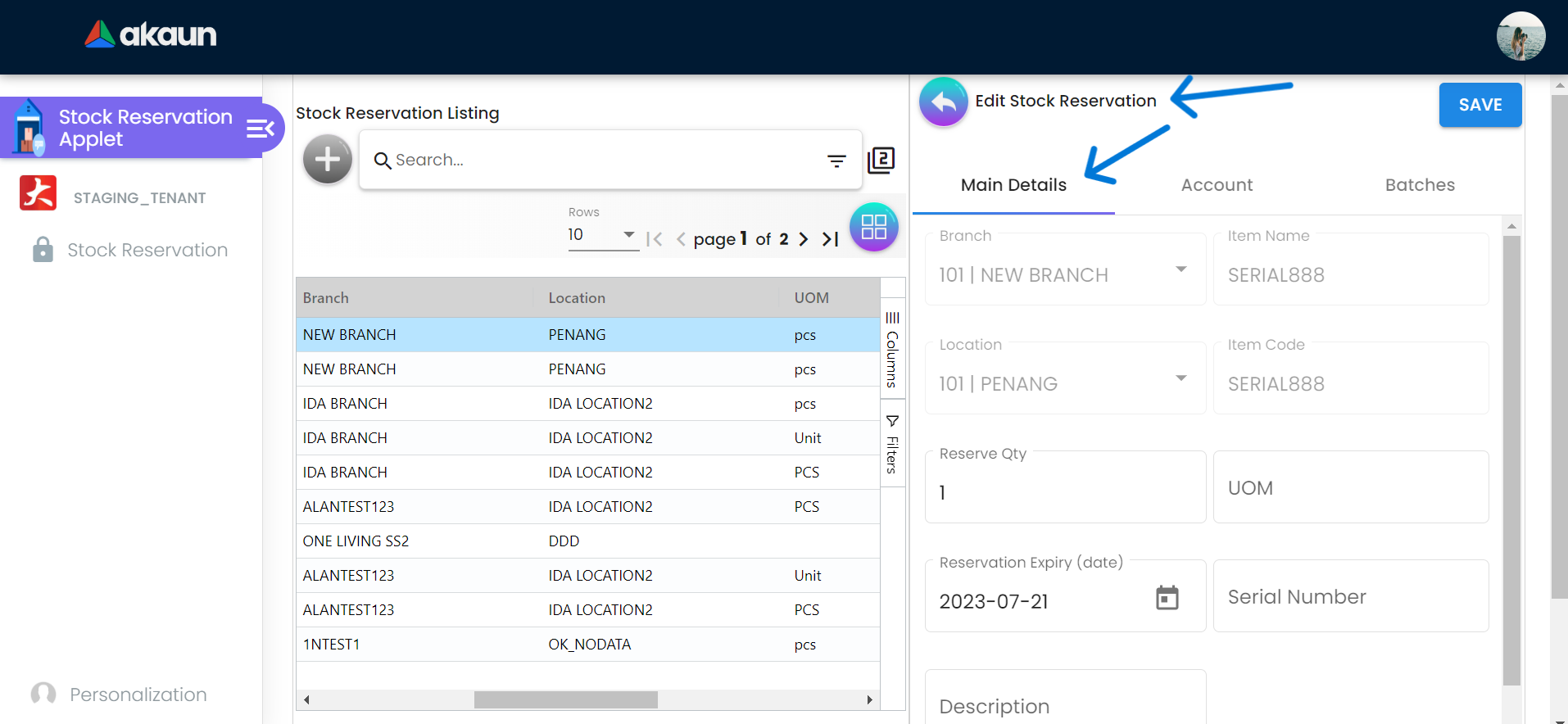Open the search filter options icon
The image size is (1568, 724).
[x=836, y=161]
